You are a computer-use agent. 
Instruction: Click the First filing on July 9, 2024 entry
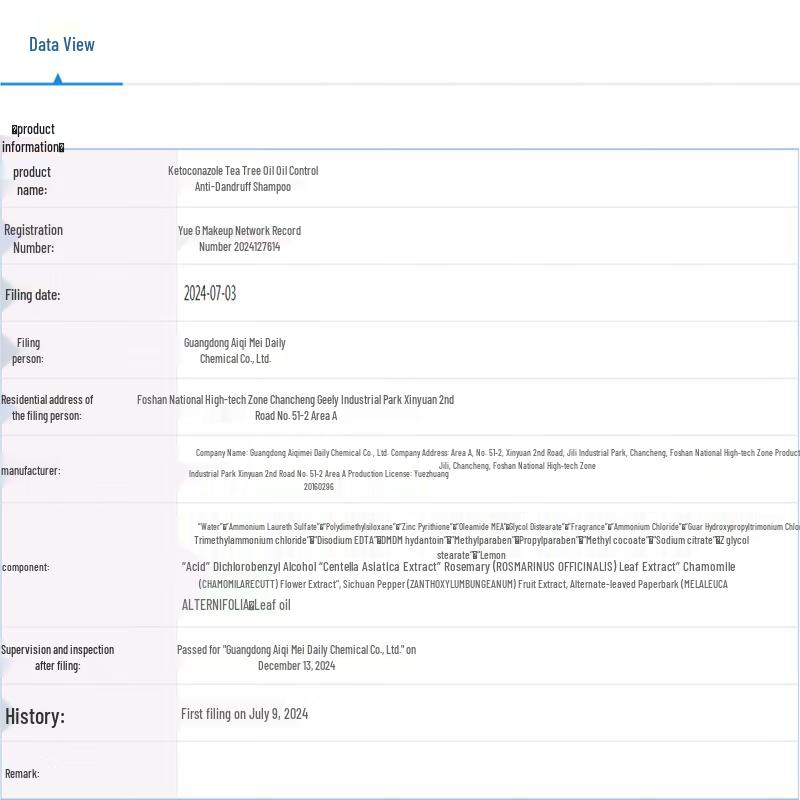244,714
